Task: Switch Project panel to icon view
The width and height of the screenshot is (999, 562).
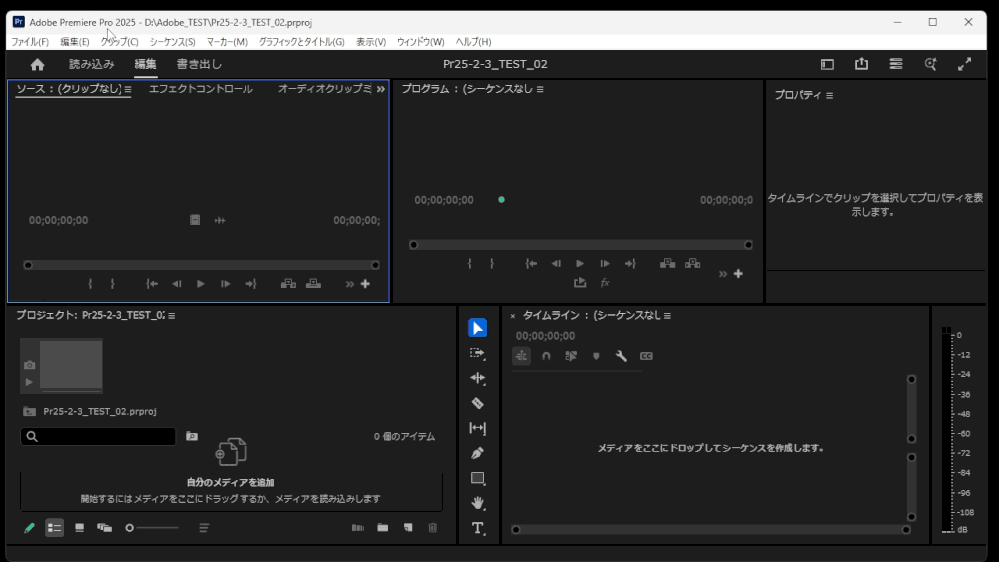Action: tap(79, 528)
